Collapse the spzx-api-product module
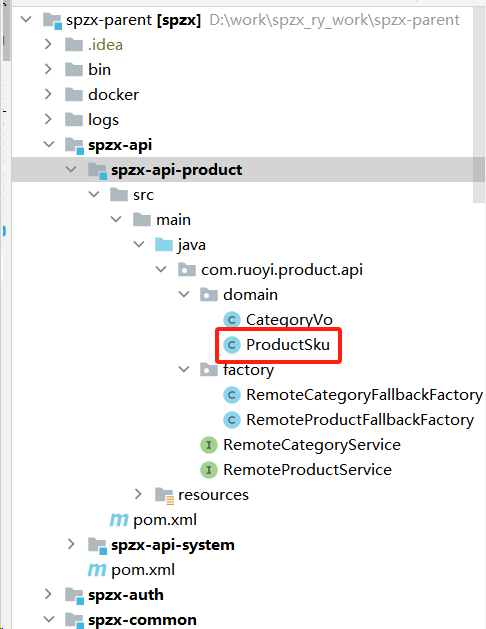 tap(71, 169)
